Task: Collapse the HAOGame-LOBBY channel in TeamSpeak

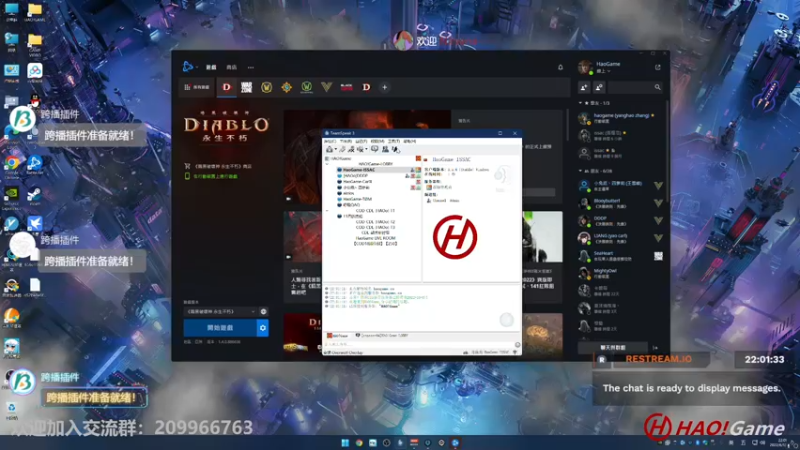Action: (x=327, y=164)
